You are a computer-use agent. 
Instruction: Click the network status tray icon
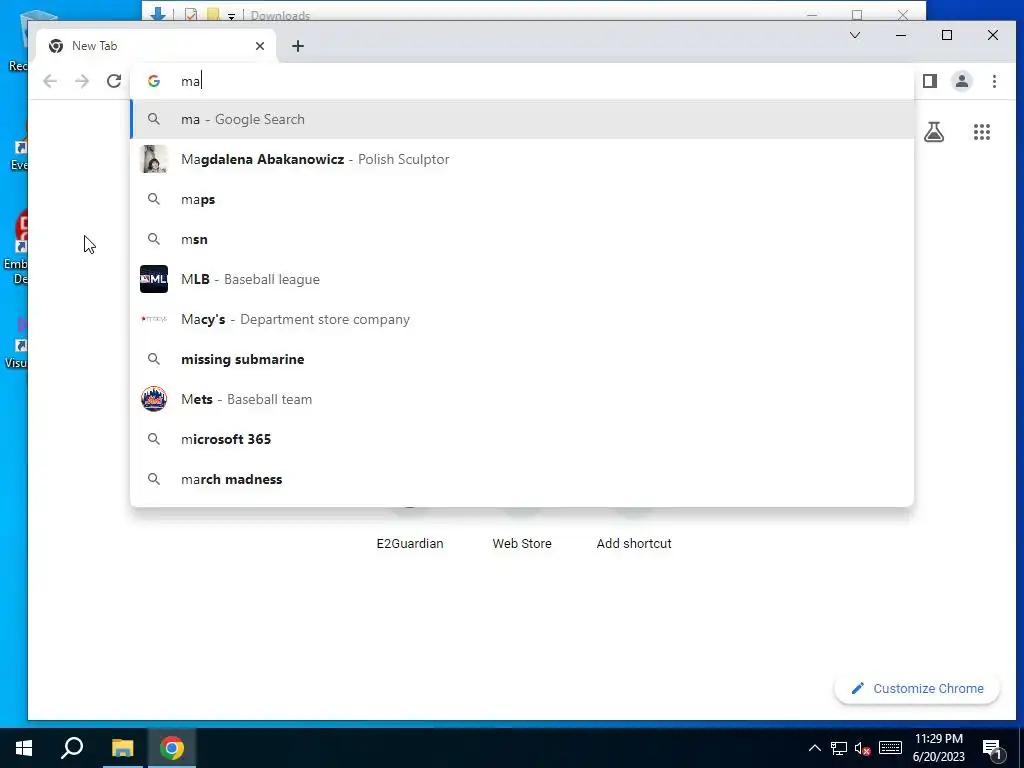pyautogui.click(x=839, y=748)
